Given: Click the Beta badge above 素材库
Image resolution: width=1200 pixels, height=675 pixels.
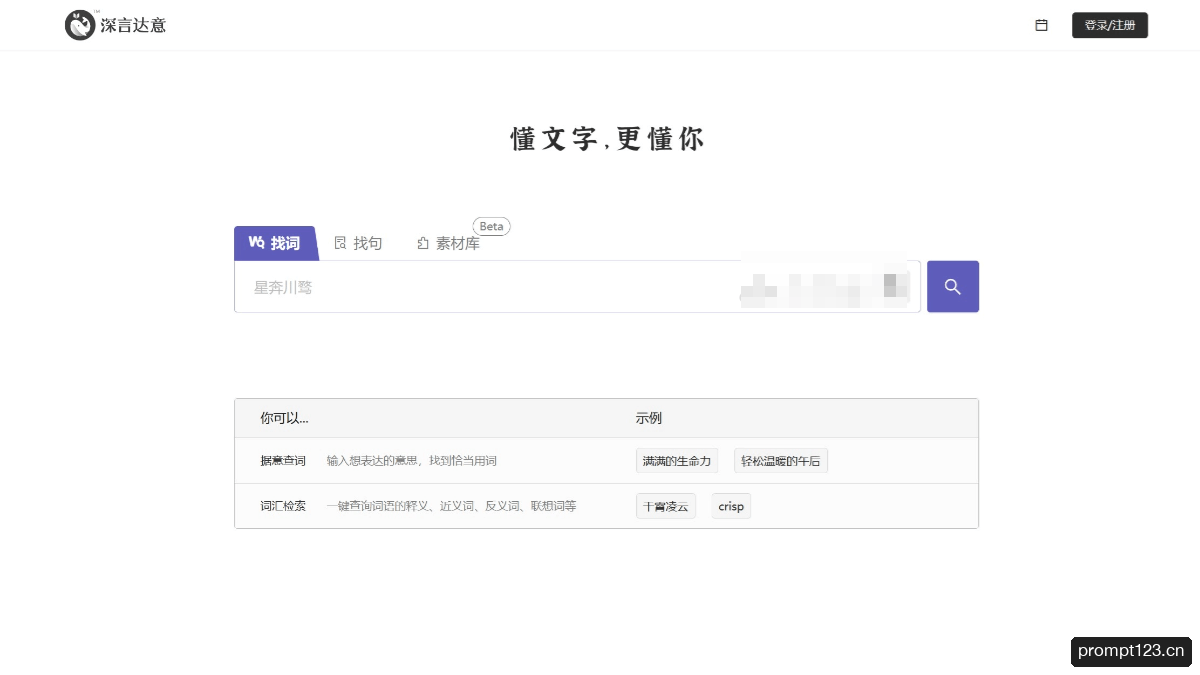Looking at the screenshot, I should point(491,226).
